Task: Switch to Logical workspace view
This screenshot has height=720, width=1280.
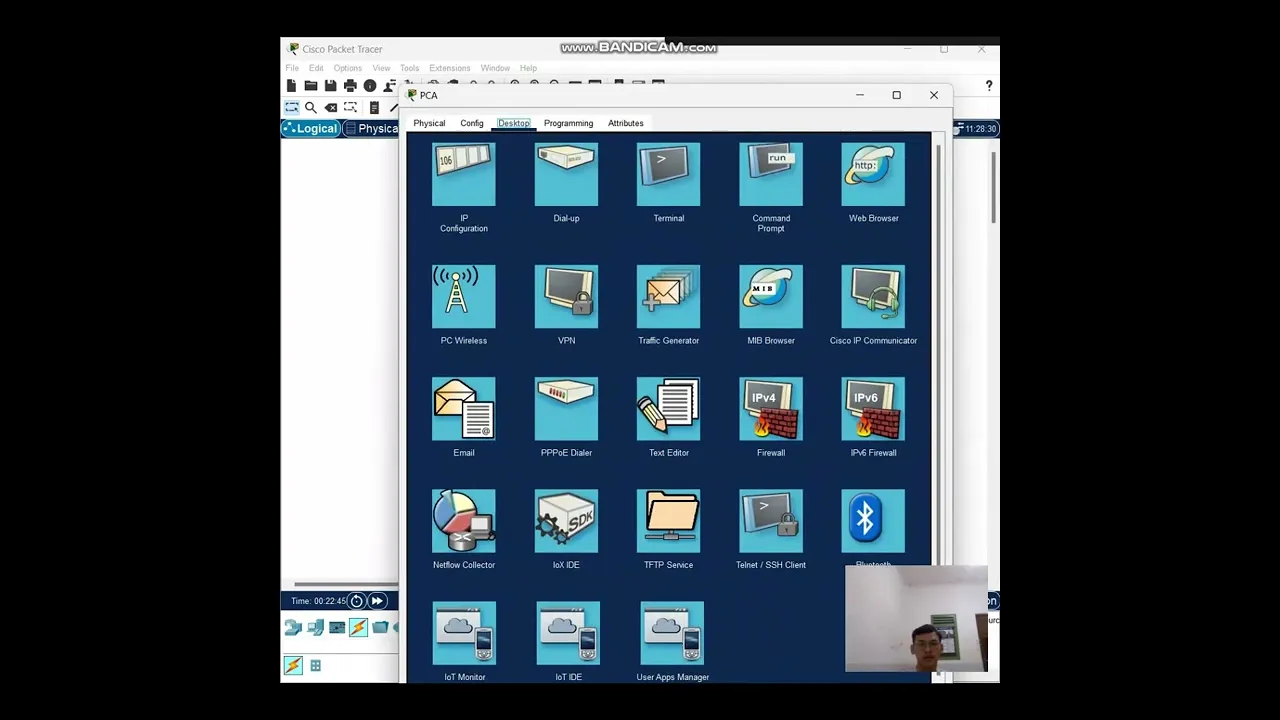Action: 311,128
